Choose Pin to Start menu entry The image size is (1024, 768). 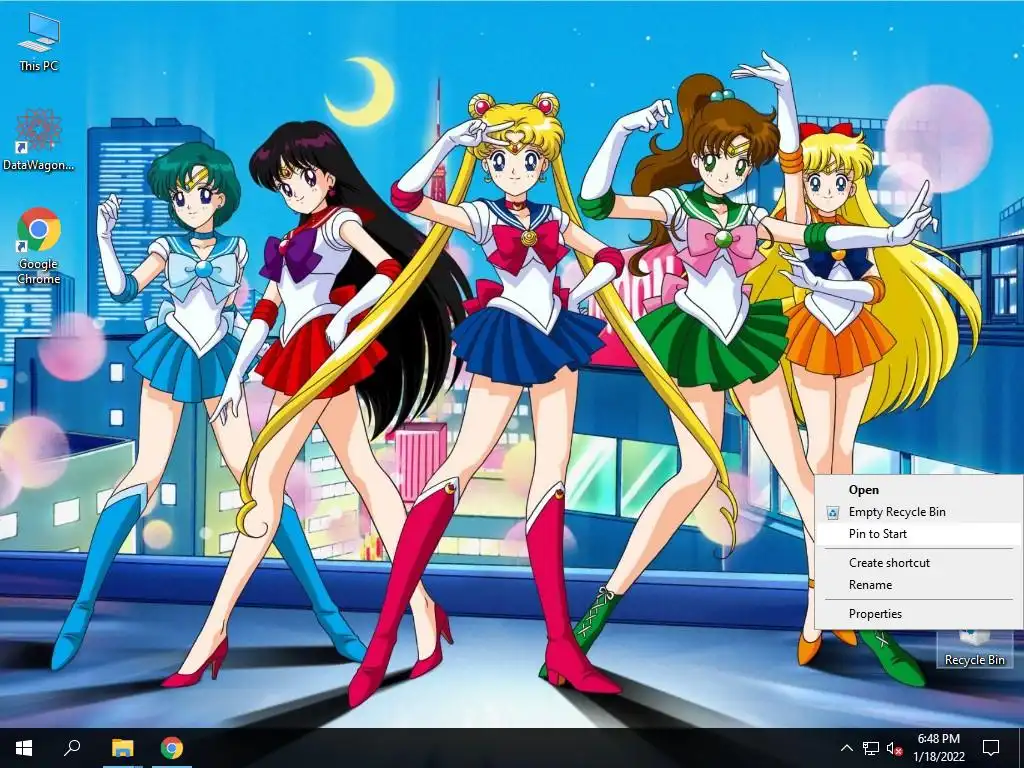(919, 534)
